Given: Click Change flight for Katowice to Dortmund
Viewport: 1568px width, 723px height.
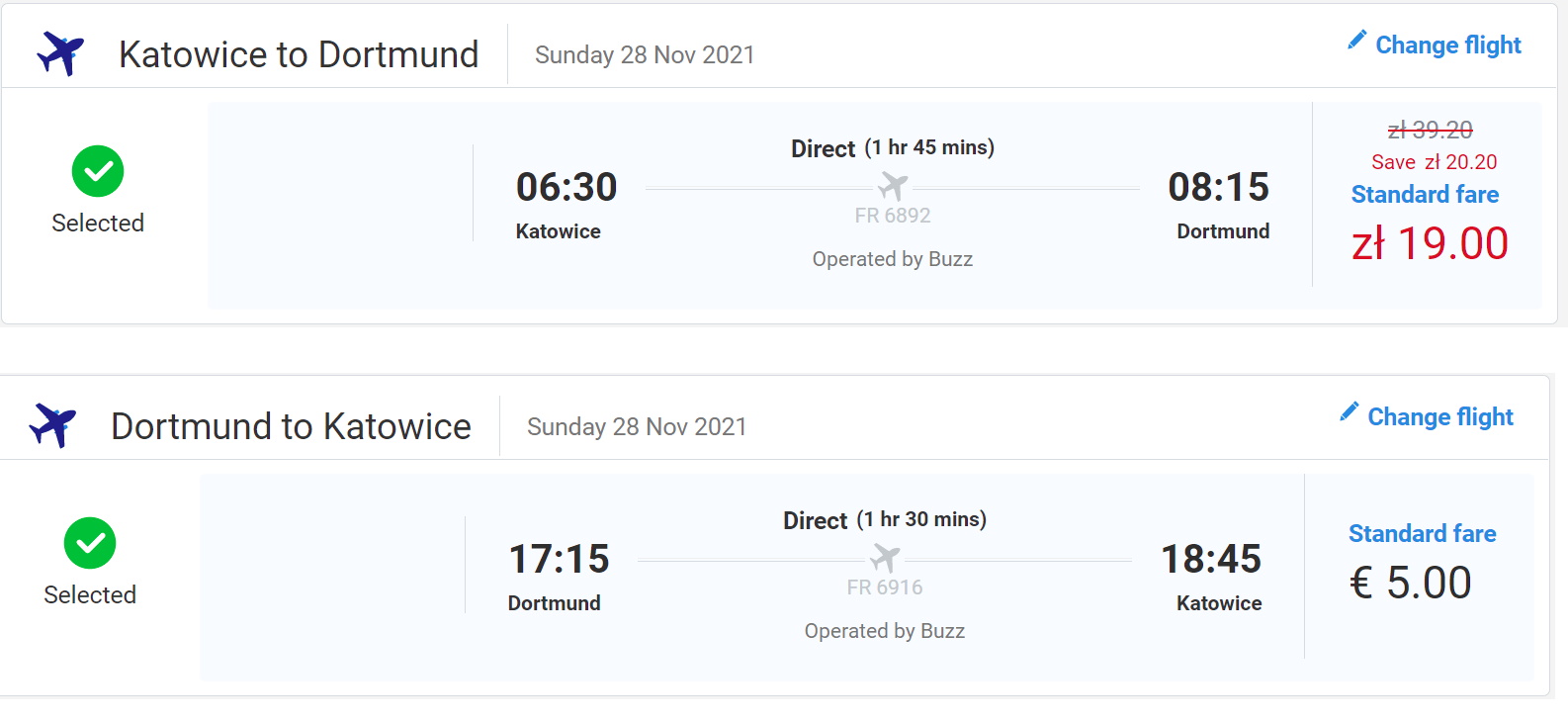Looking at the screenshot, I should tap(1448, 45).
